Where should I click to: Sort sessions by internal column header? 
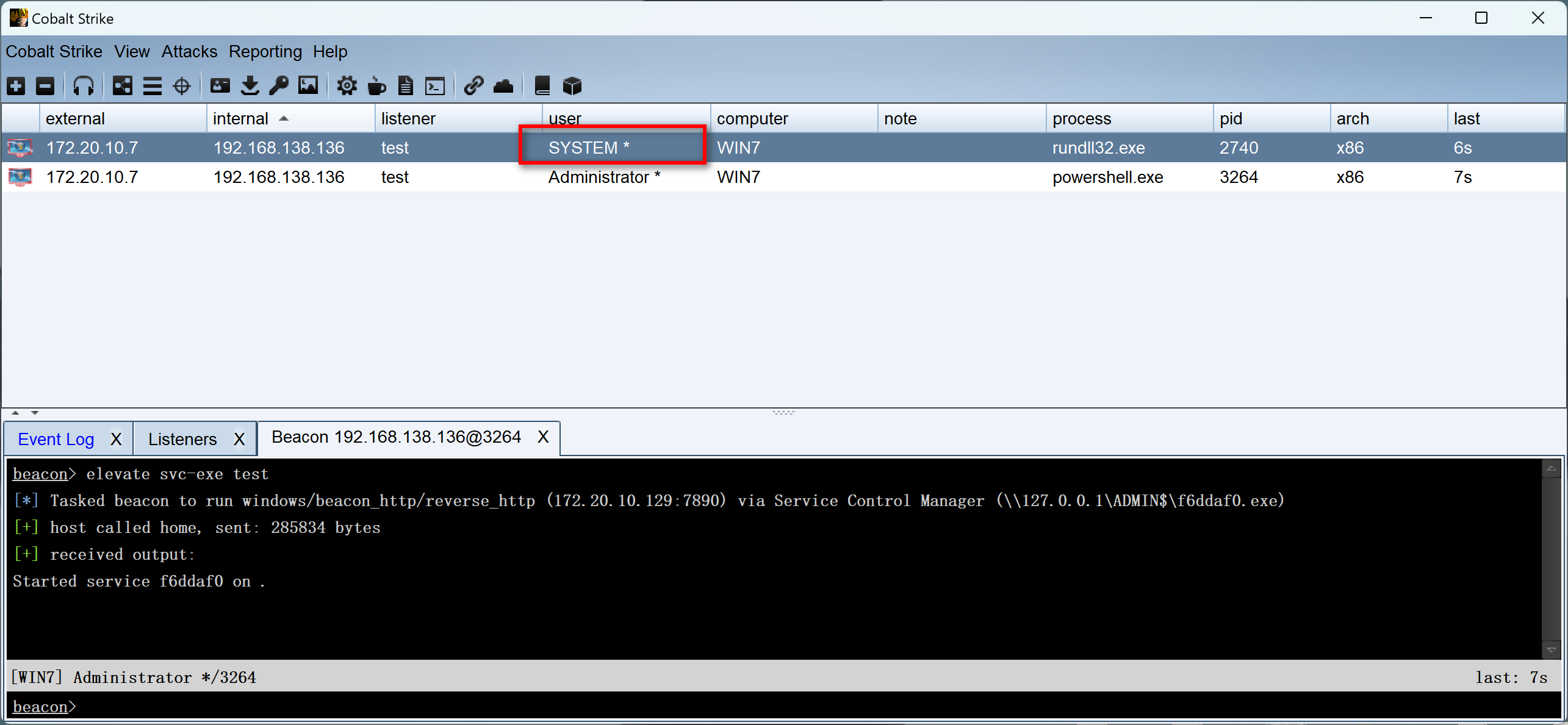click(241, 118)
